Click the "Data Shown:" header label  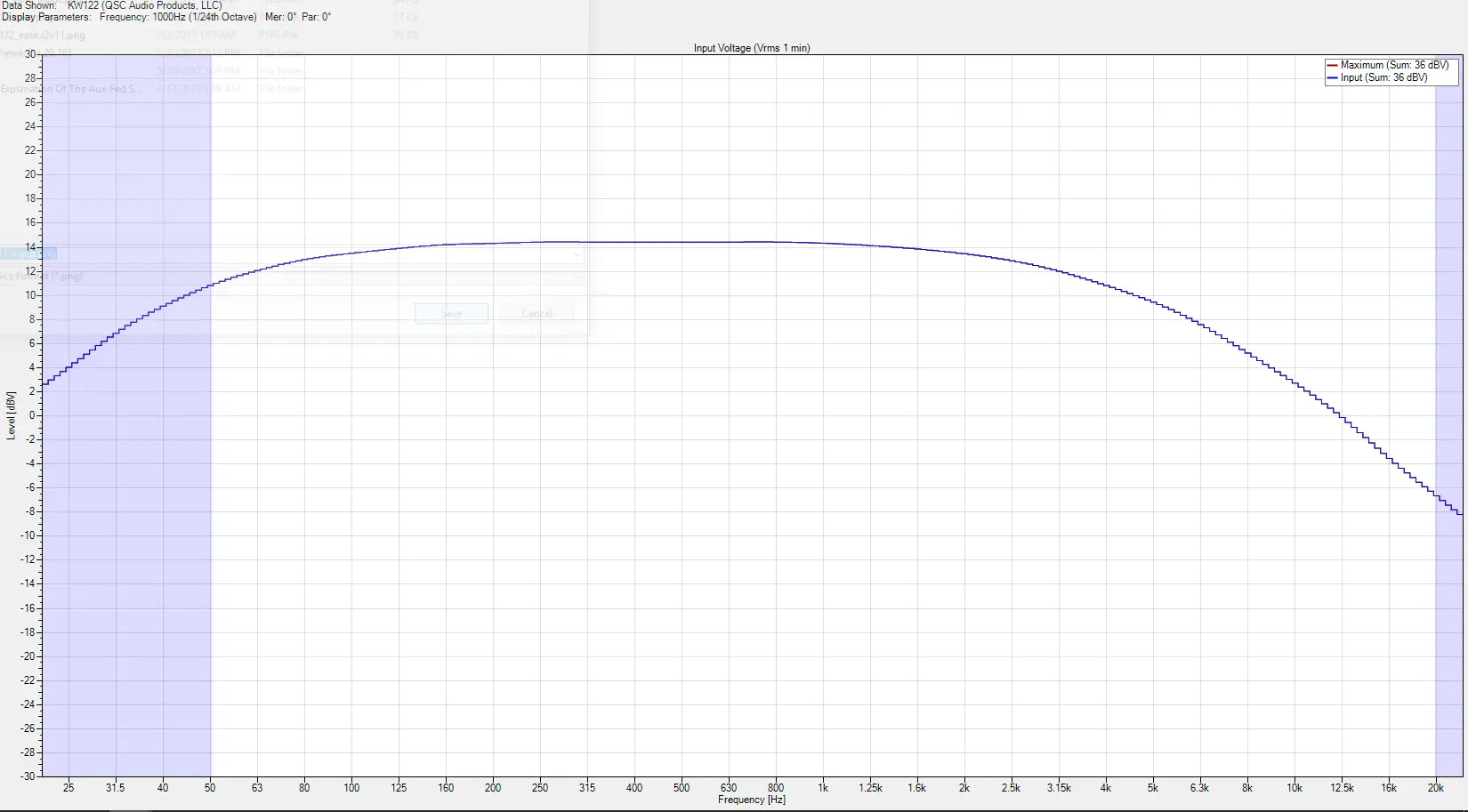pyautogui.click(x=29, y=5)
